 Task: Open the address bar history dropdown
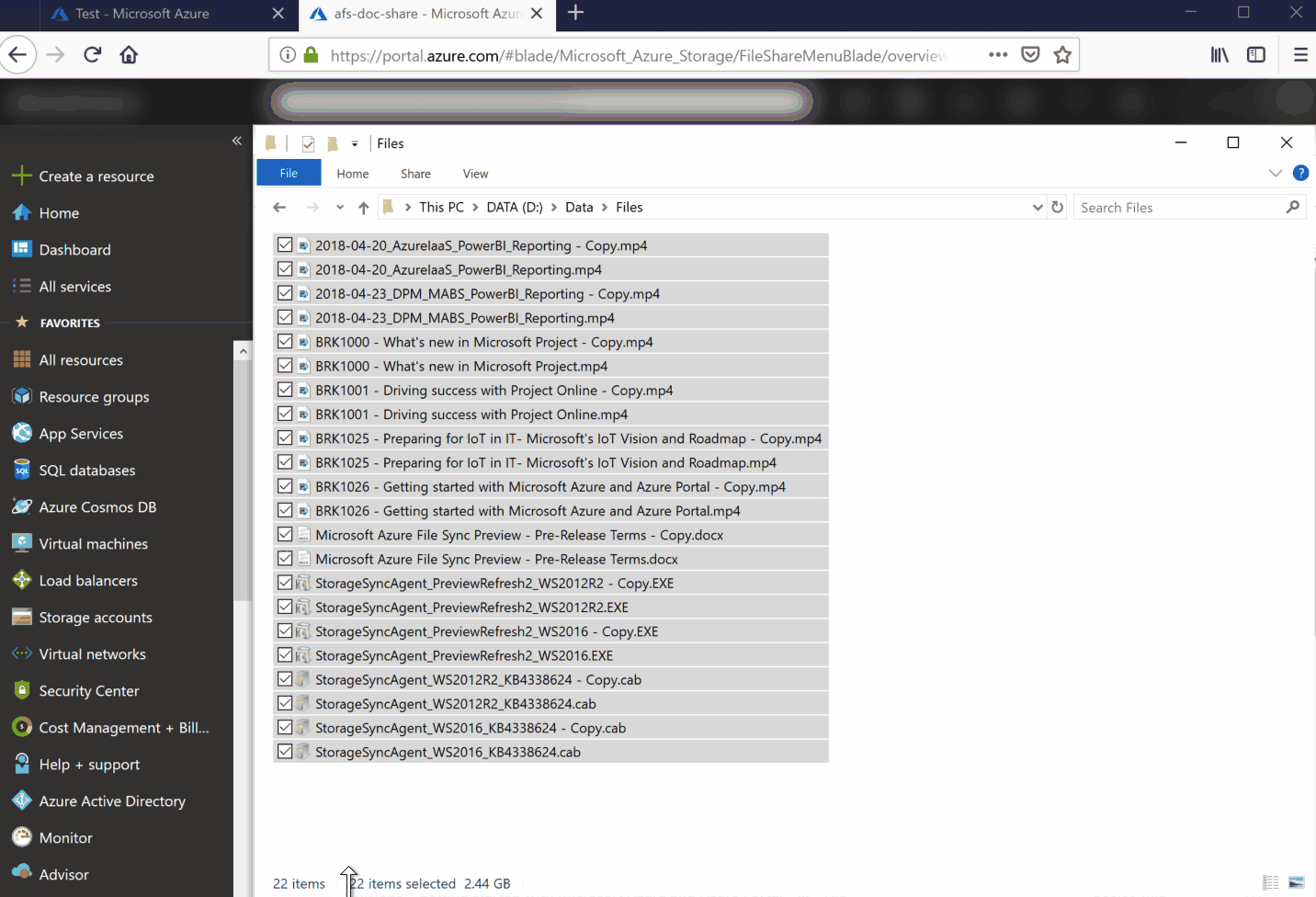click(1037, 207)
